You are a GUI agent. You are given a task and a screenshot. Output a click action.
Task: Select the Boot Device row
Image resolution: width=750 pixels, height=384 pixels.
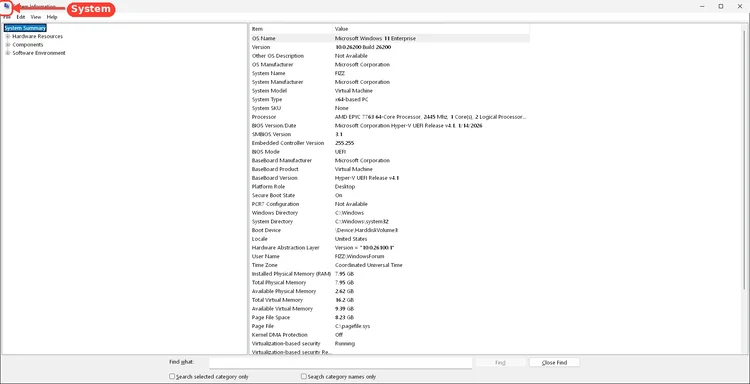[x=390, y=230]
